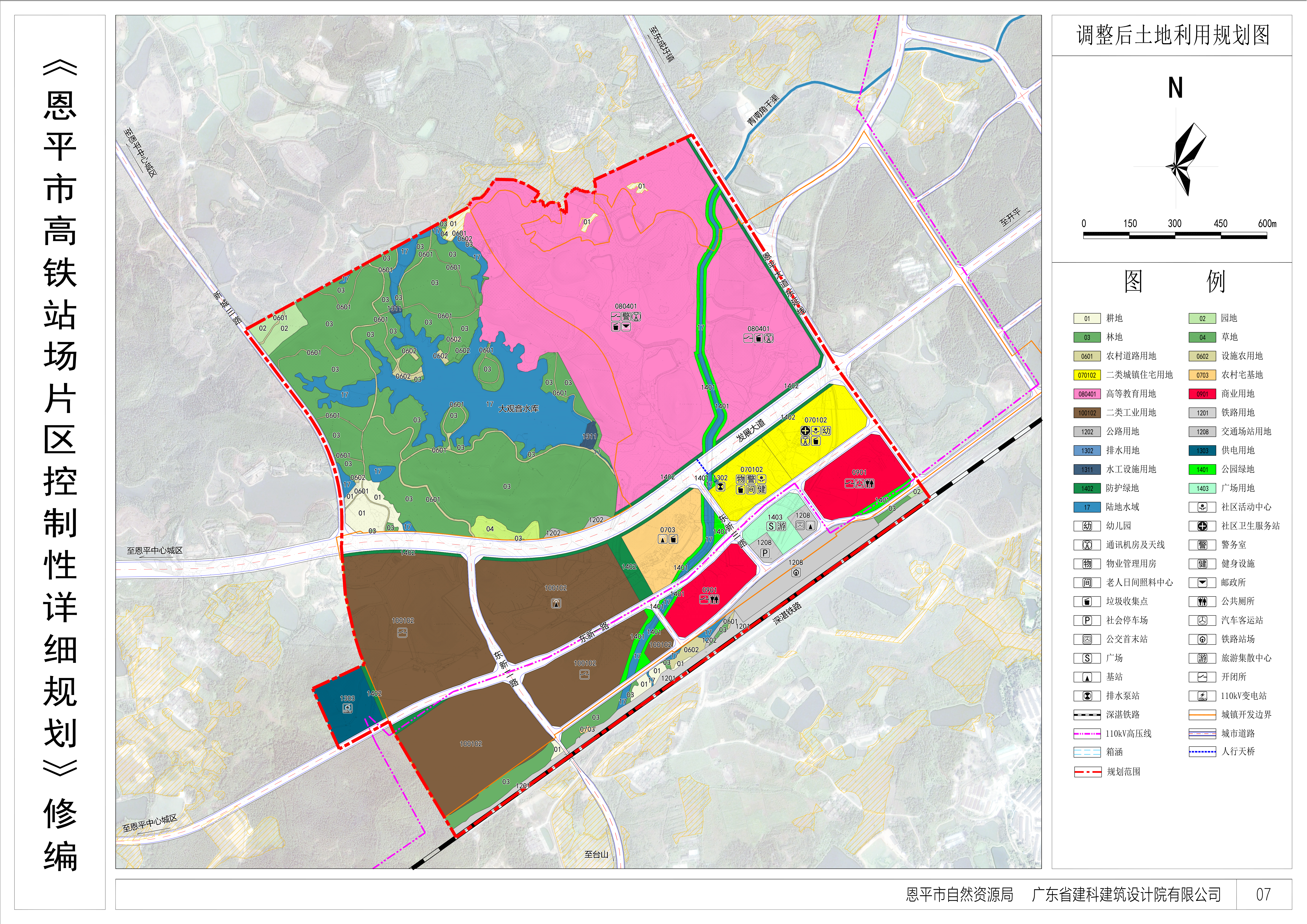Select the 1201 铁路用地 legend swatch
This screenshot has height=924, width=1307.
coord(1202,413)
